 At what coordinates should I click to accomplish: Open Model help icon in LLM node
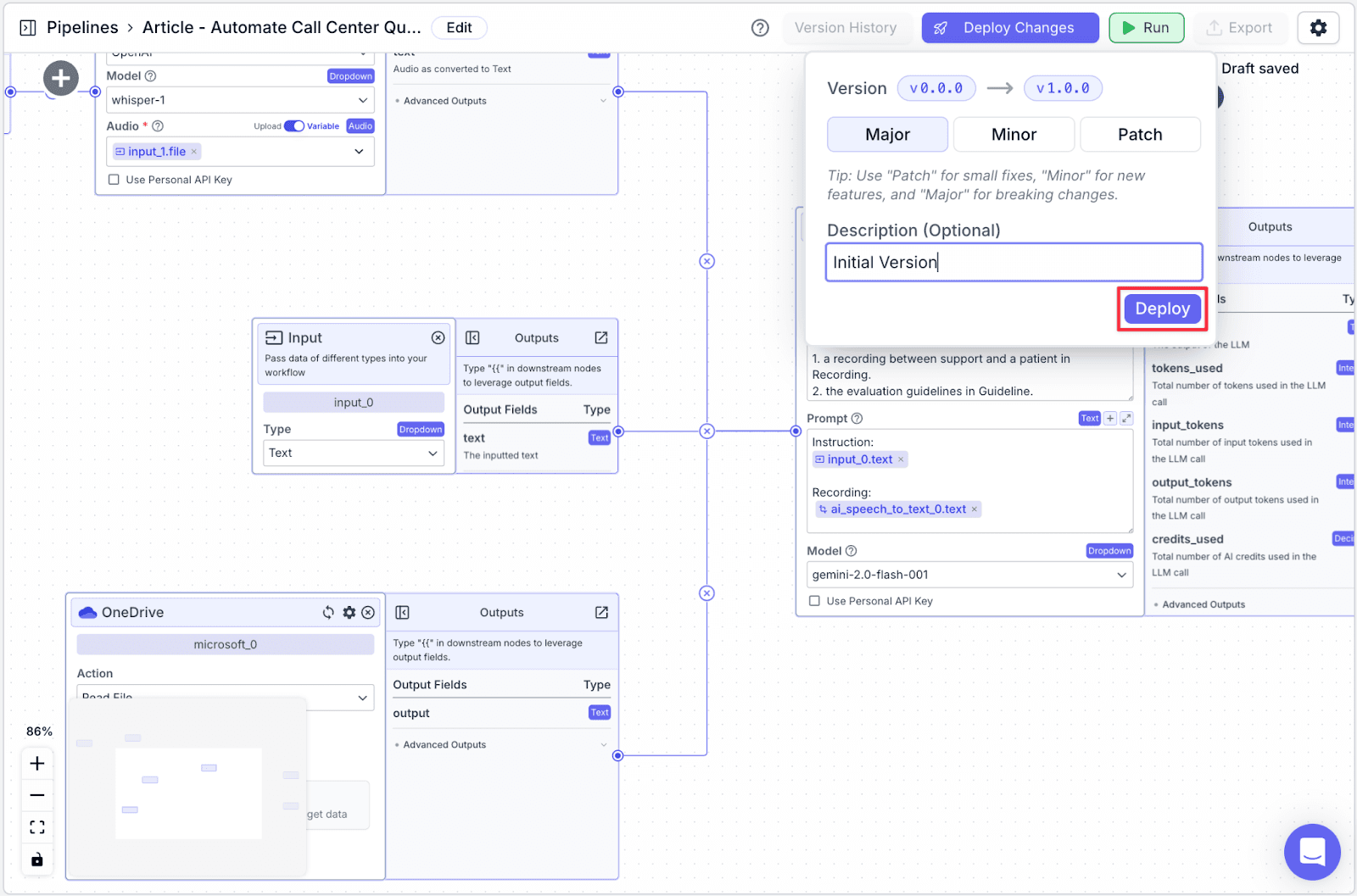pyautogui.click(x=852, y=551)
